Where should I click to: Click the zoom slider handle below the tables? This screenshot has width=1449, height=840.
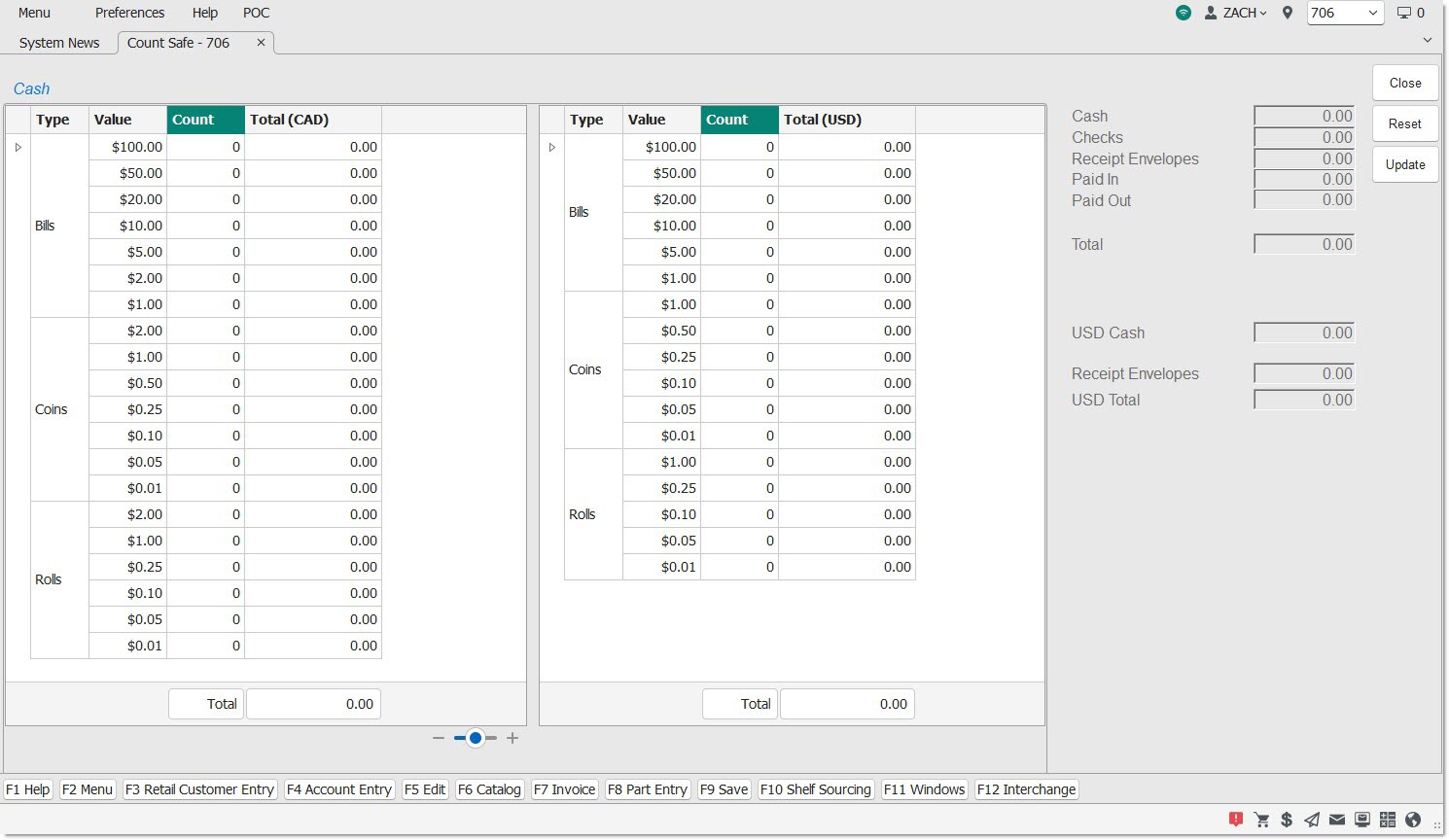tap(476, 738)
